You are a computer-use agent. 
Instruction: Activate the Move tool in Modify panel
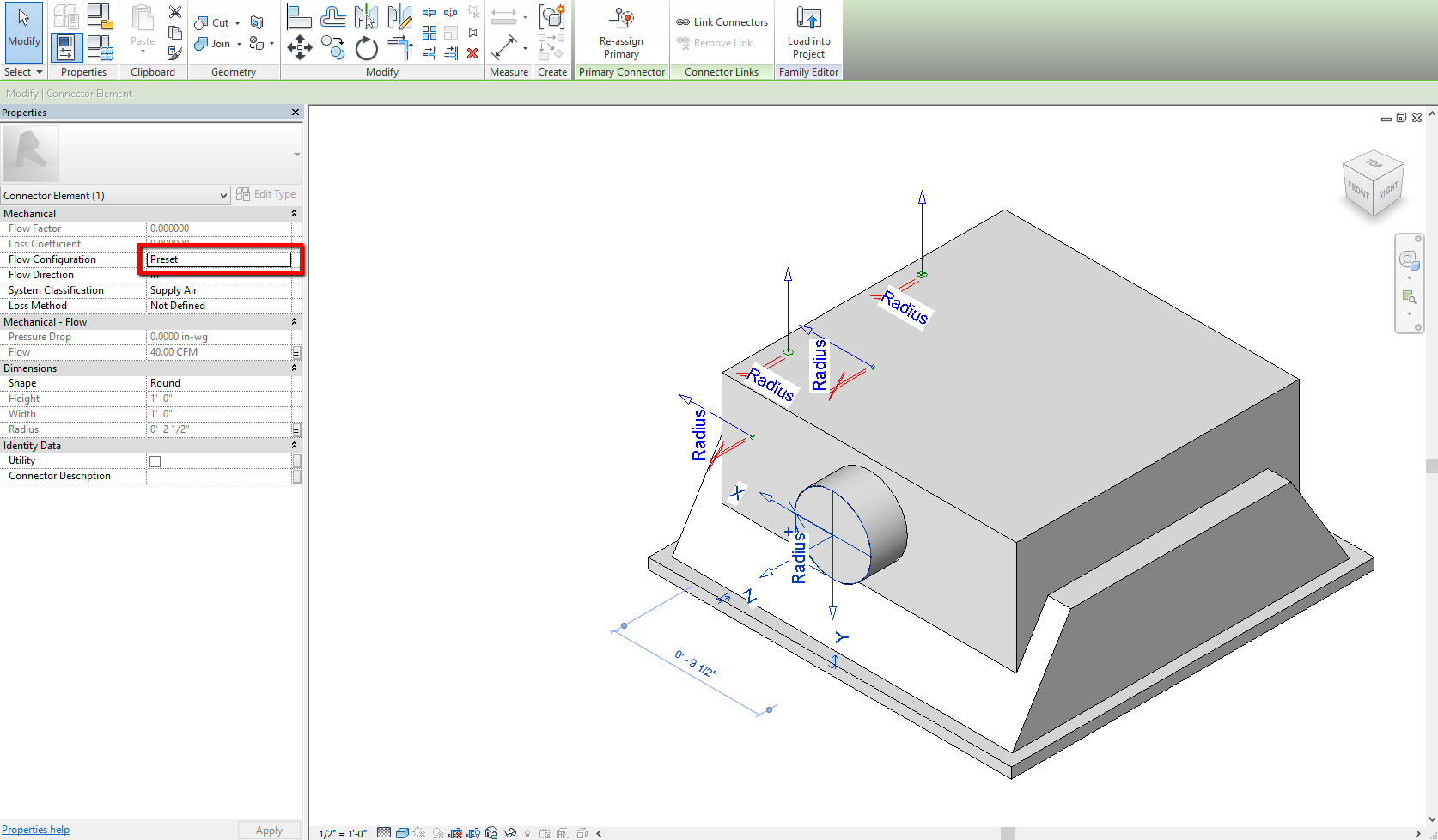coord(299,49)
